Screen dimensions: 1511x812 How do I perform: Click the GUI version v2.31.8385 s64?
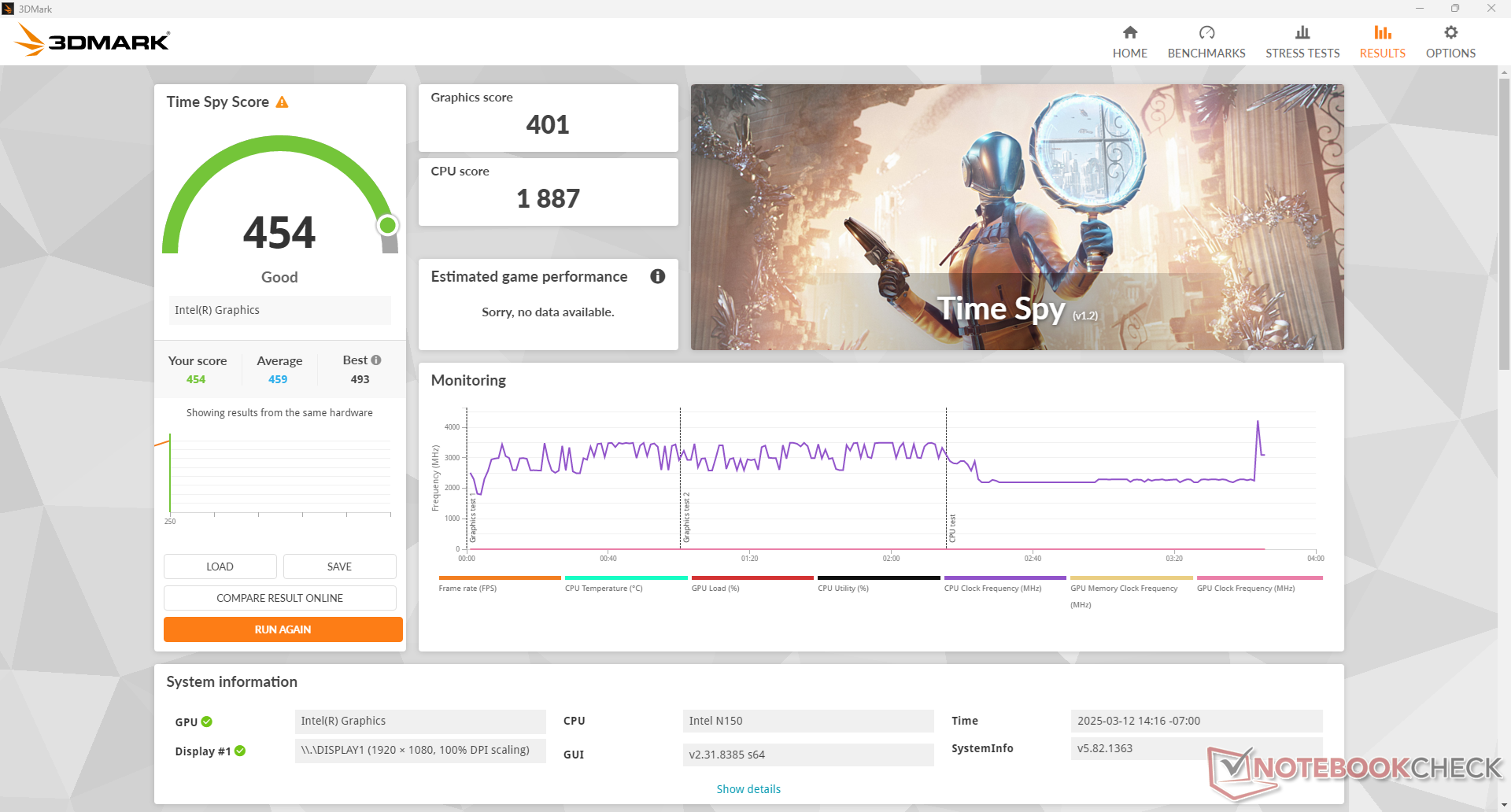[x=808, y=755]
